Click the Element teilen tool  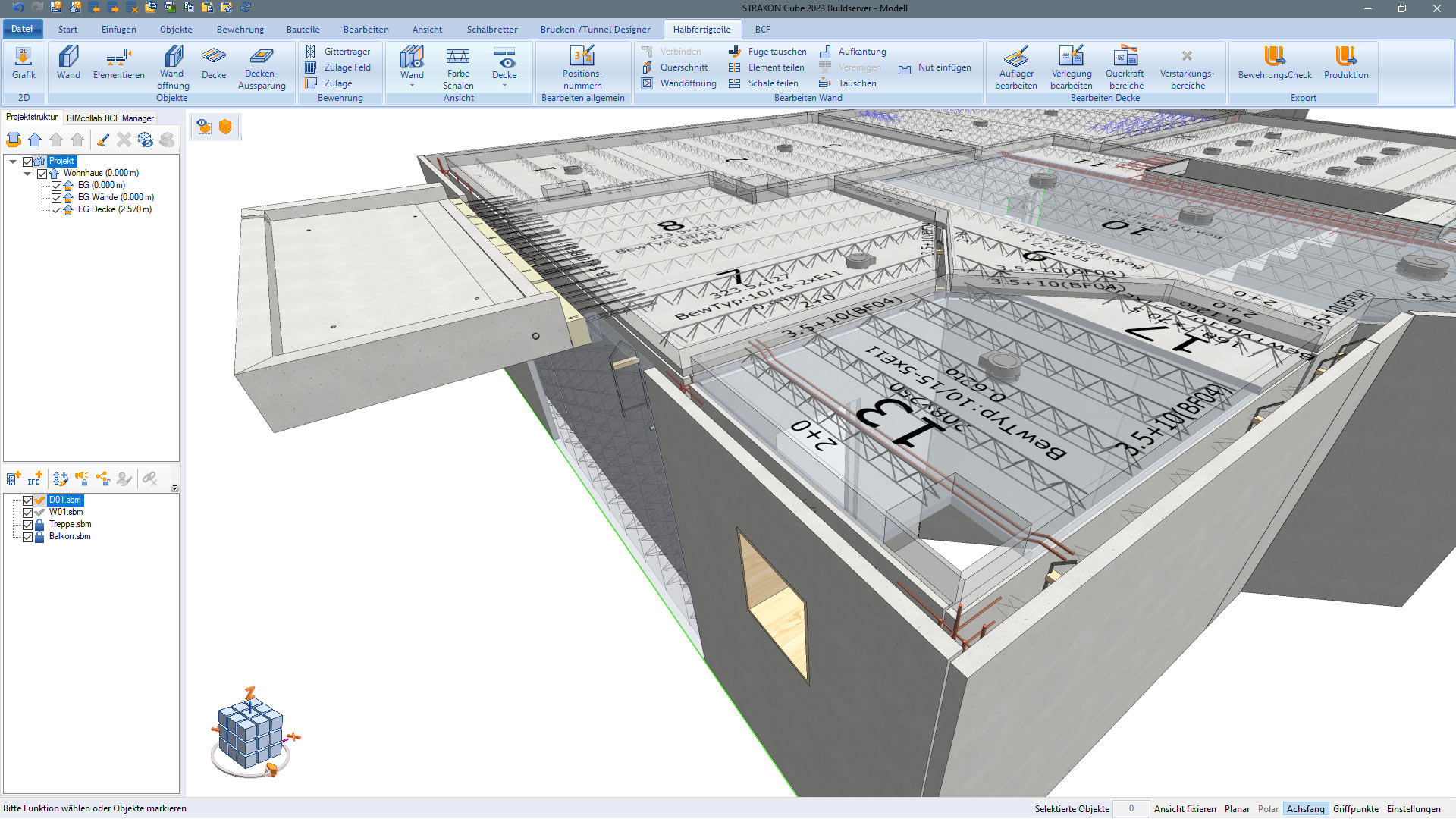(x=766, y=67)
